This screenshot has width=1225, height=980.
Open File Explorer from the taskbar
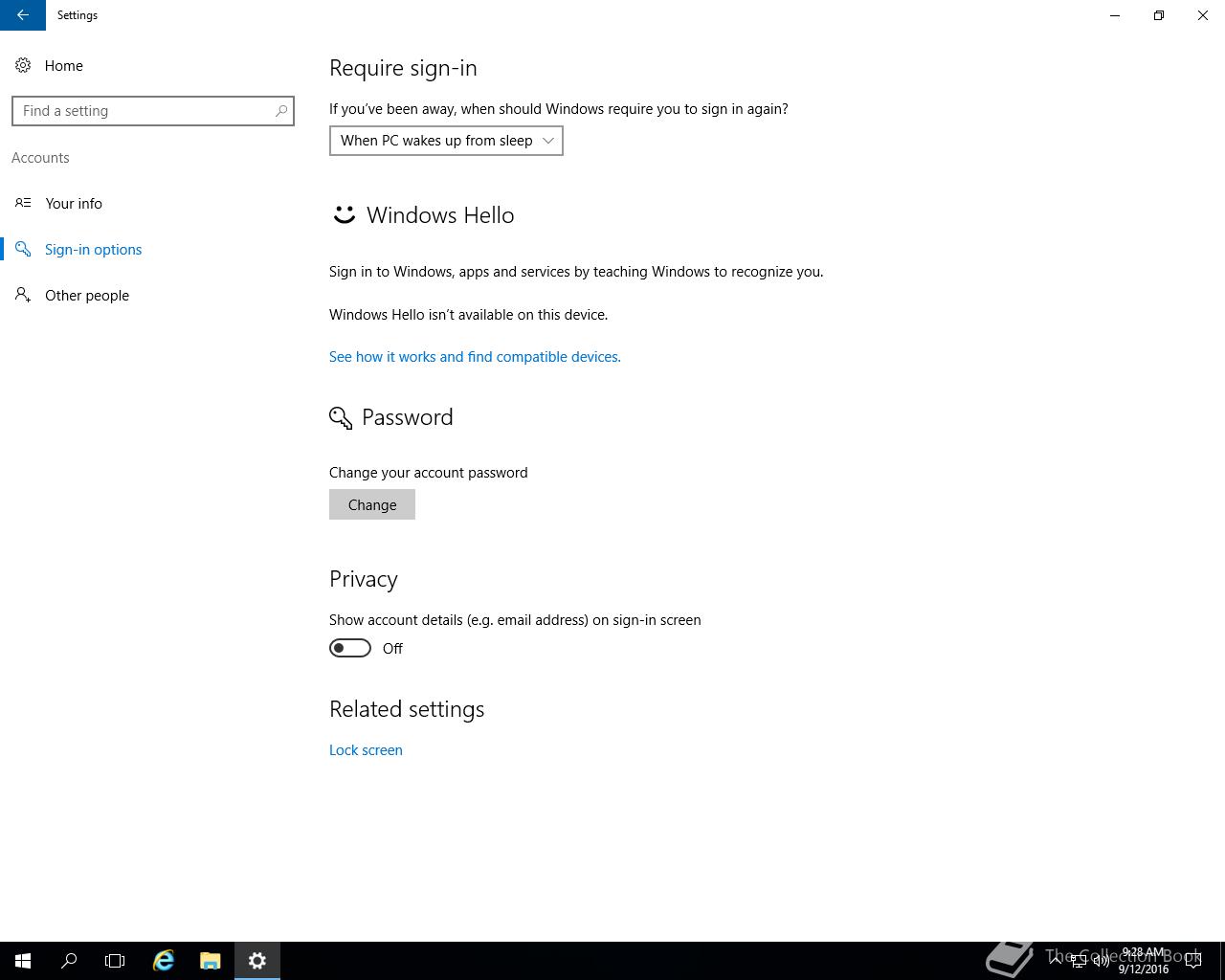click(x=211, y=961)
